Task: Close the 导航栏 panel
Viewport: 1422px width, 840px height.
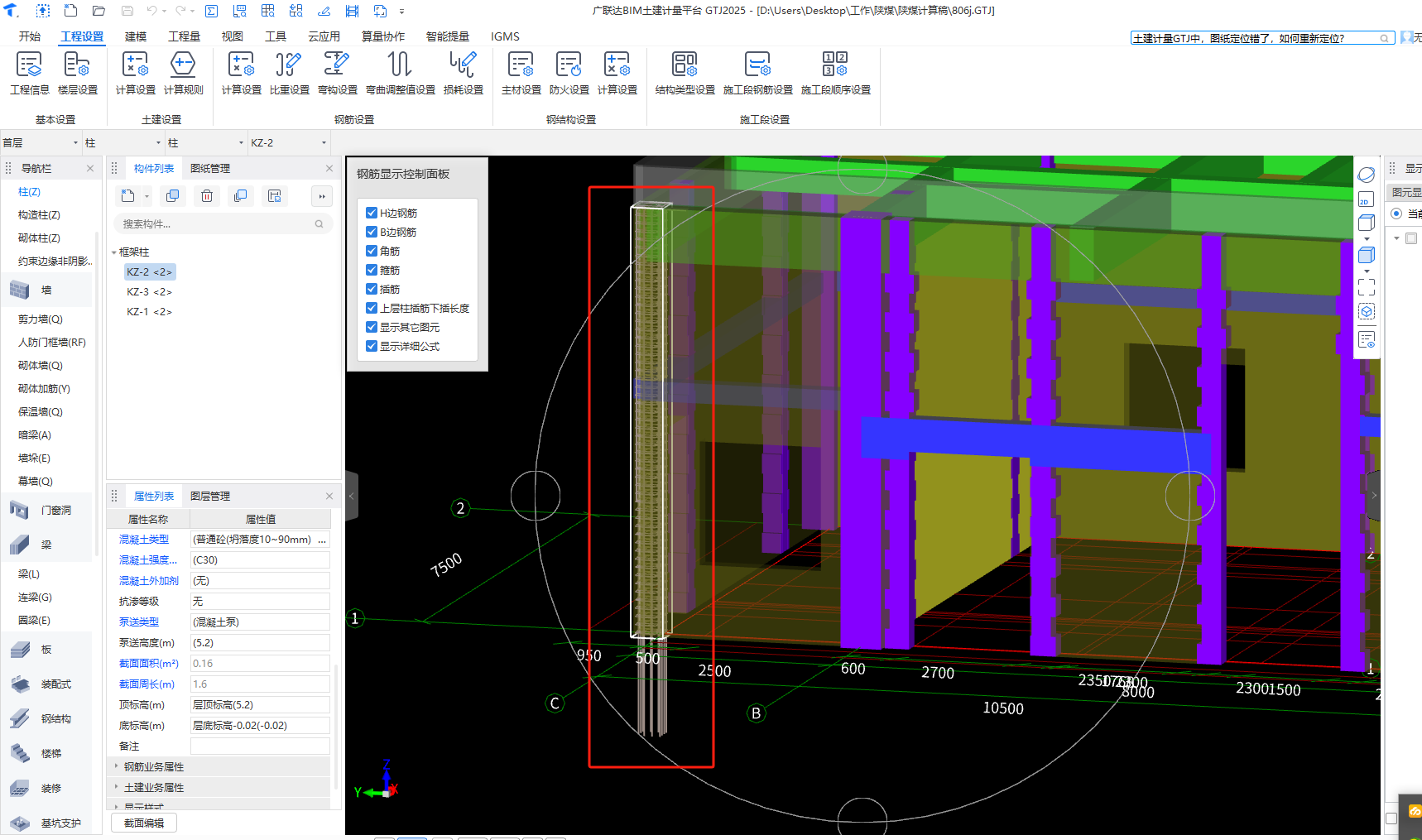Action: [x=90, y=168]
